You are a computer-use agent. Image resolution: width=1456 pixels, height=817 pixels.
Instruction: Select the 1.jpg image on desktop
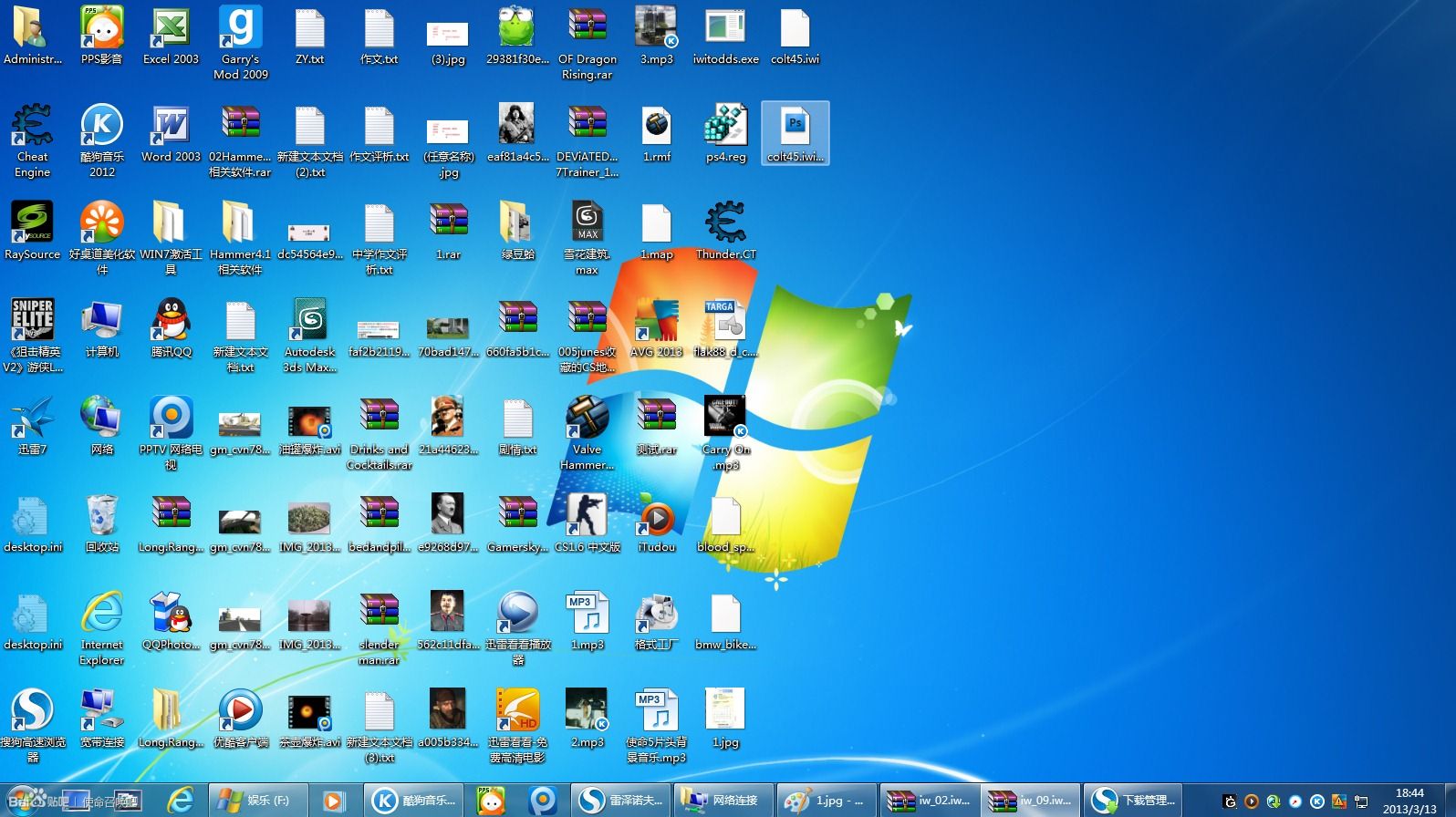725,719
